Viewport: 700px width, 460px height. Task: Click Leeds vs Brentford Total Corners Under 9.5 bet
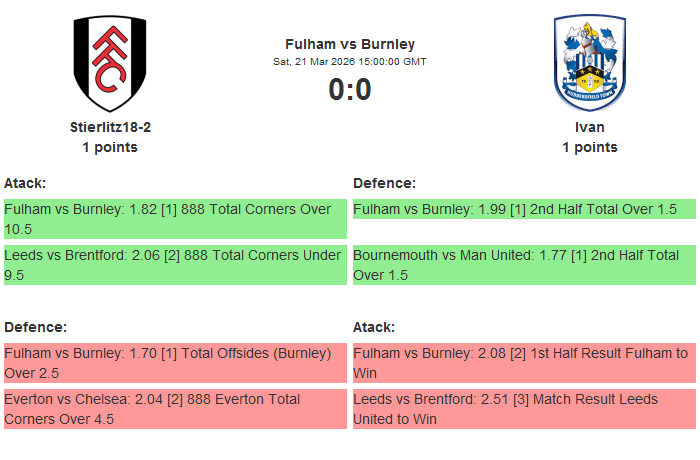[174, 265]
